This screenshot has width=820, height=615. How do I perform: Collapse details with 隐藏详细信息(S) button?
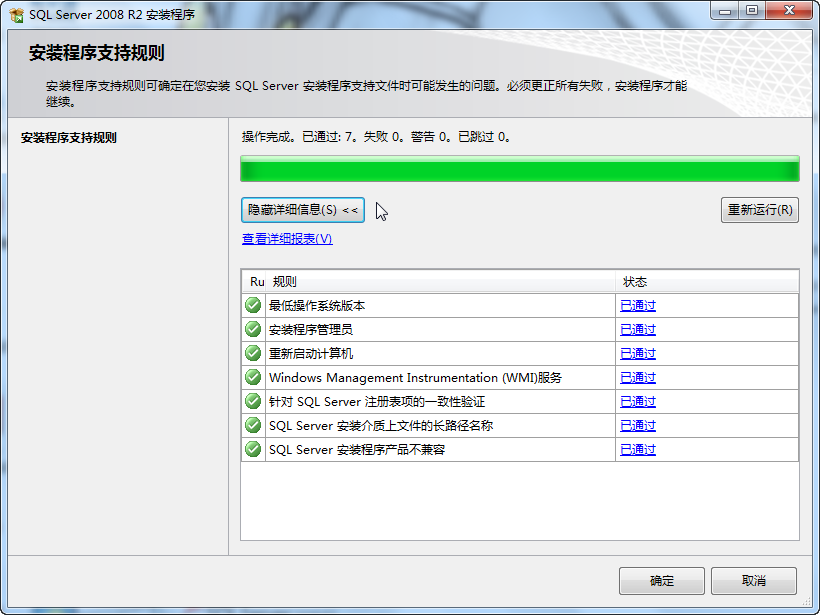click(x=303, y=210)
